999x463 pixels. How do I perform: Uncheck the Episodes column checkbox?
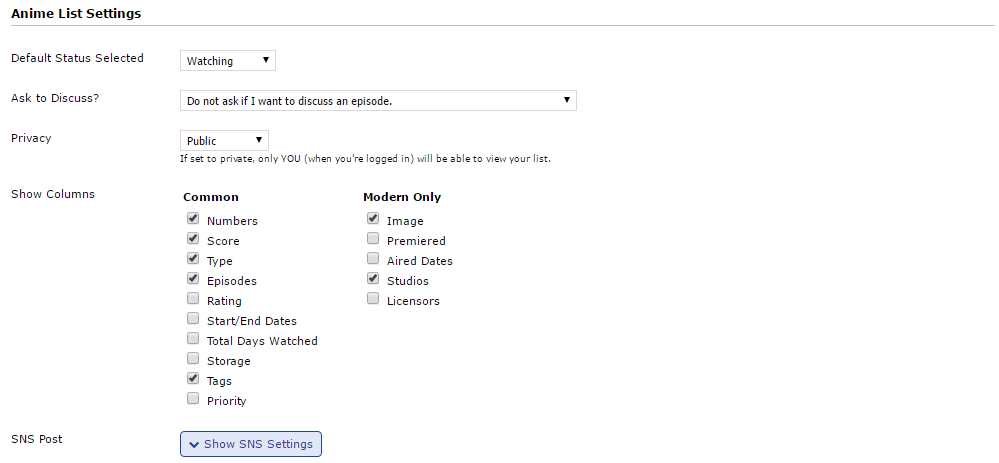pyautogui.click(x=192, y=279)
